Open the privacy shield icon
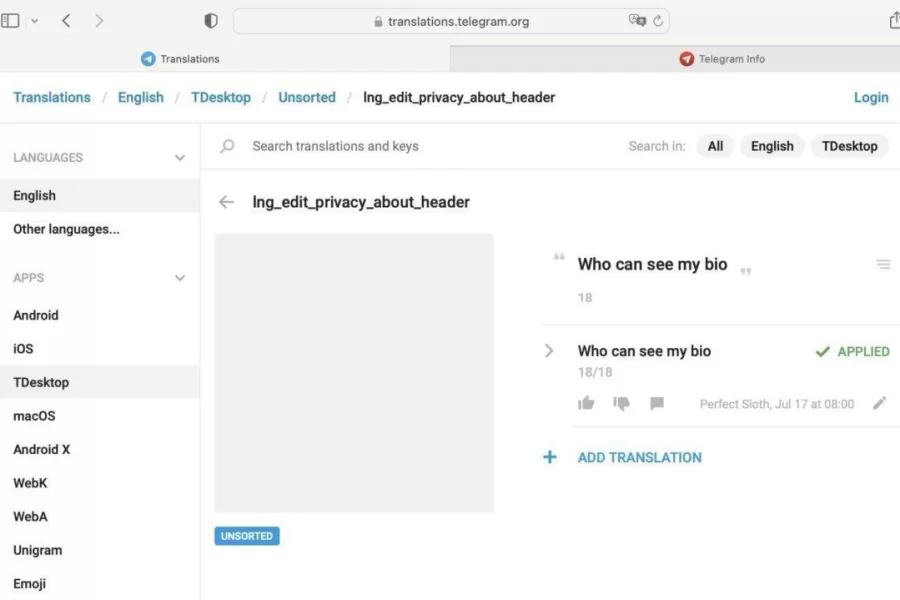 click(x=211, y=21)
